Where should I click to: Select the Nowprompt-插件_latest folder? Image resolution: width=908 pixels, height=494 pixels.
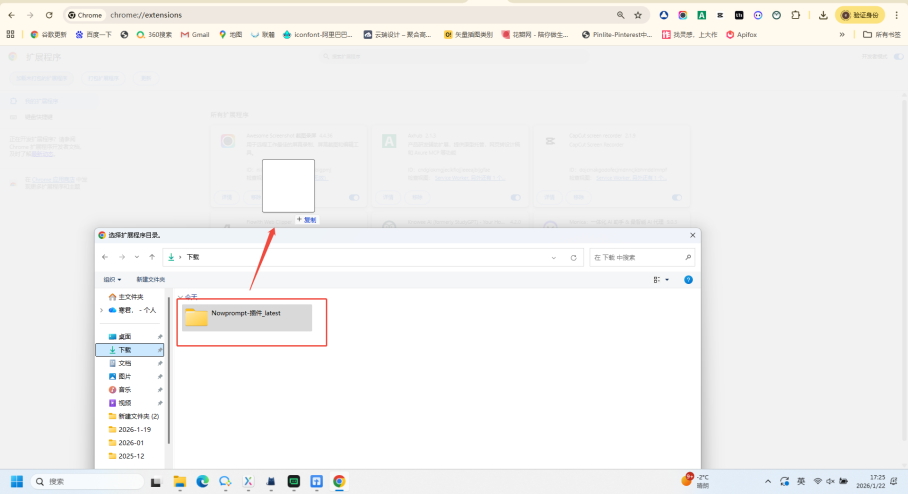coord(245,316)
